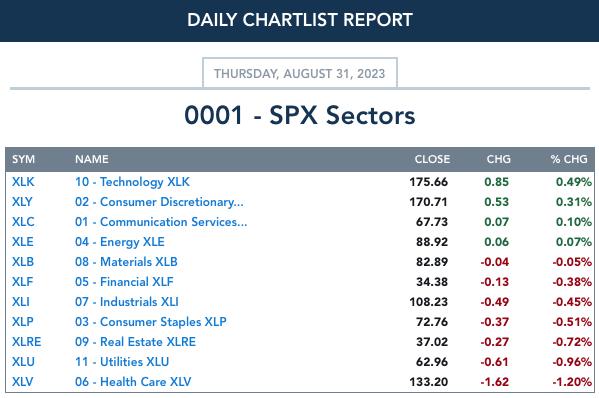Click 04 - Energy XLE link
The height and width of the screenshot is (398, 599).
pyautogui.click(x=120, y=242)
